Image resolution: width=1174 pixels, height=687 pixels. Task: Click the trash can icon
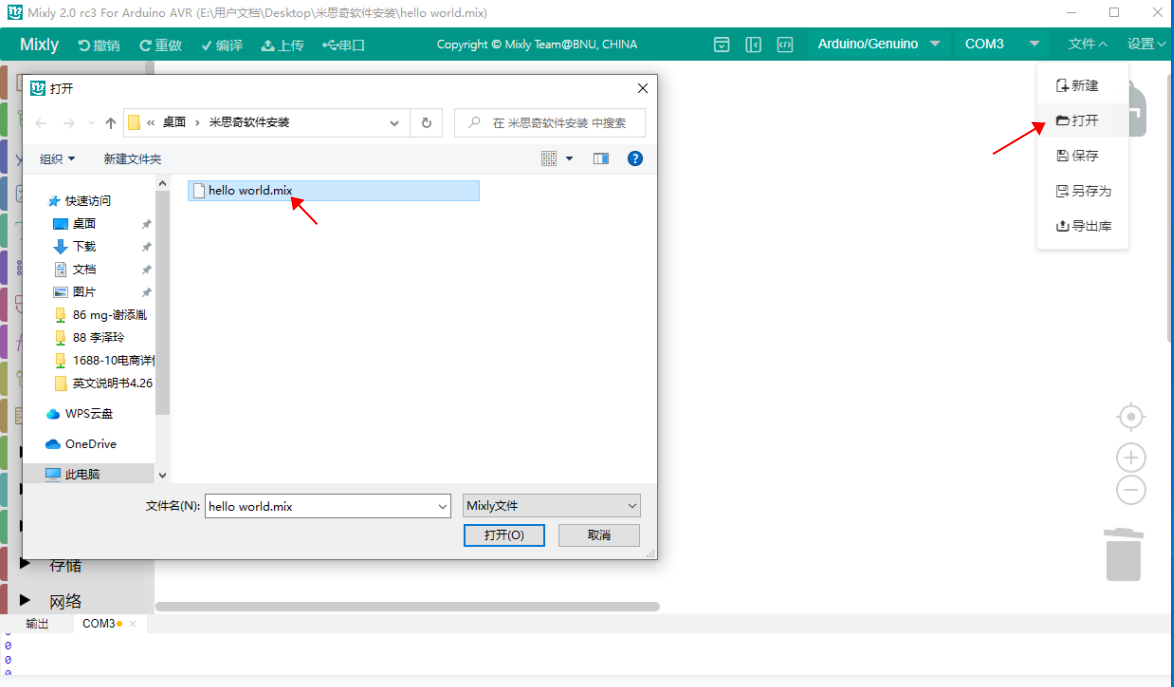point(1123,555)
